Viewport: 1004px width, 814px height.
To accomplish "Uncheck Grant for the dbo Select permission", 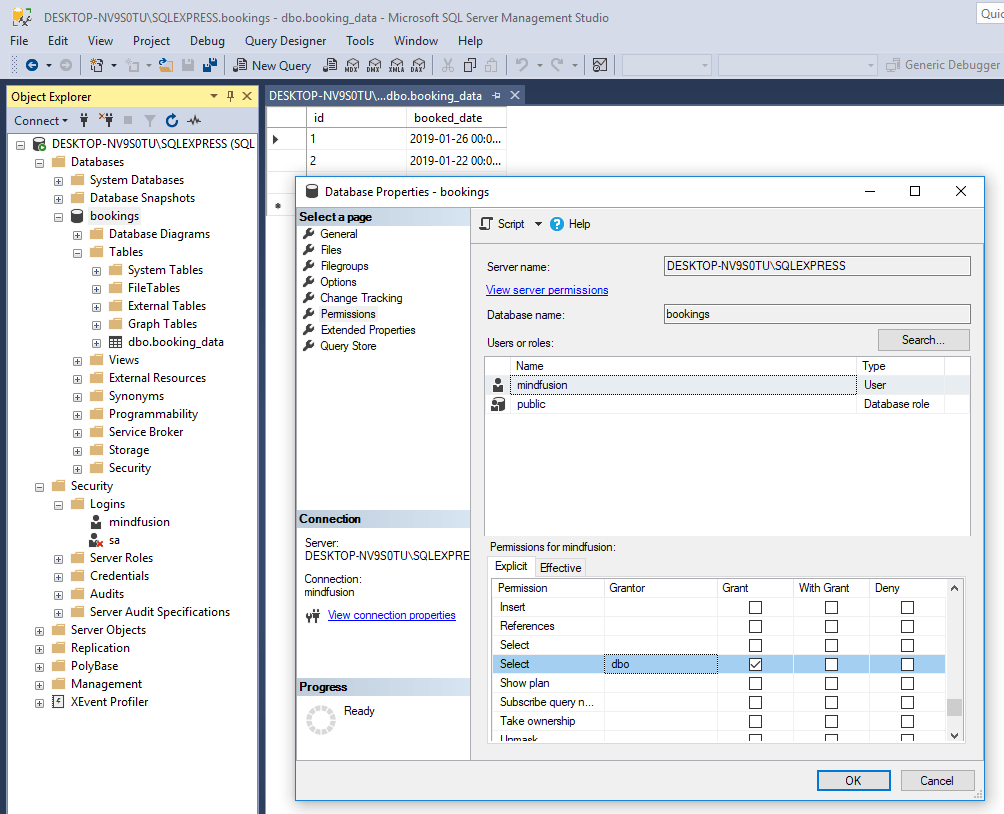I will click(756, 664).
